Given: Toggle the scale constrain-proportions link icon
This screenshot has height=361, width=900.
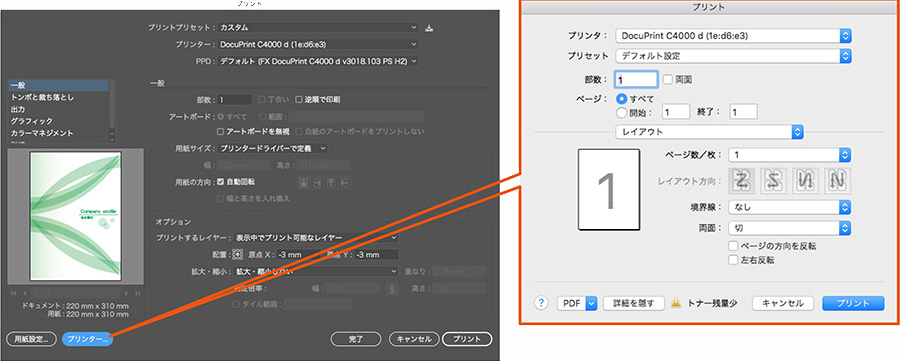Looking at the screenshot, I should [393, 290].
